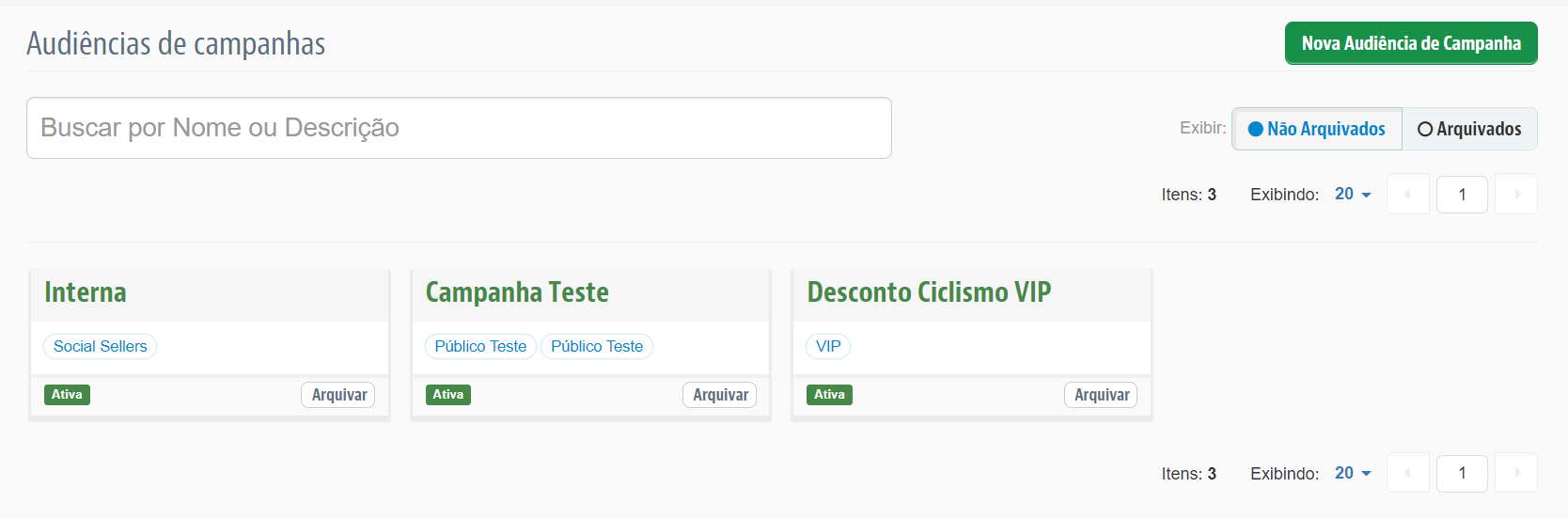
Task: Open bottom Exibindo 20 items dropdown
Action: 1353,473
